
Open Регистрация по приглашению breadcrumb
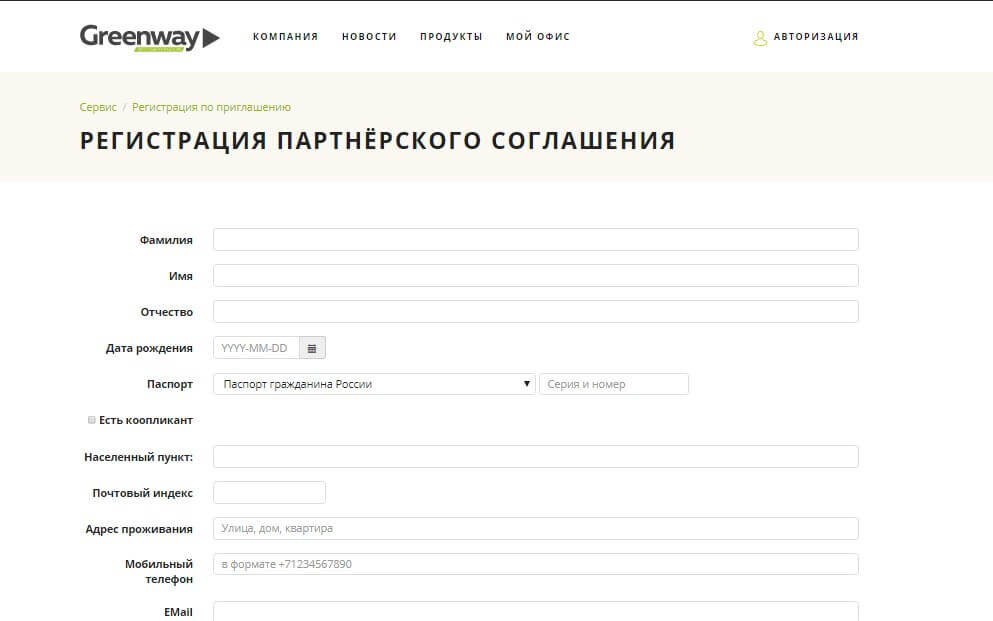(x=212, y=107)
